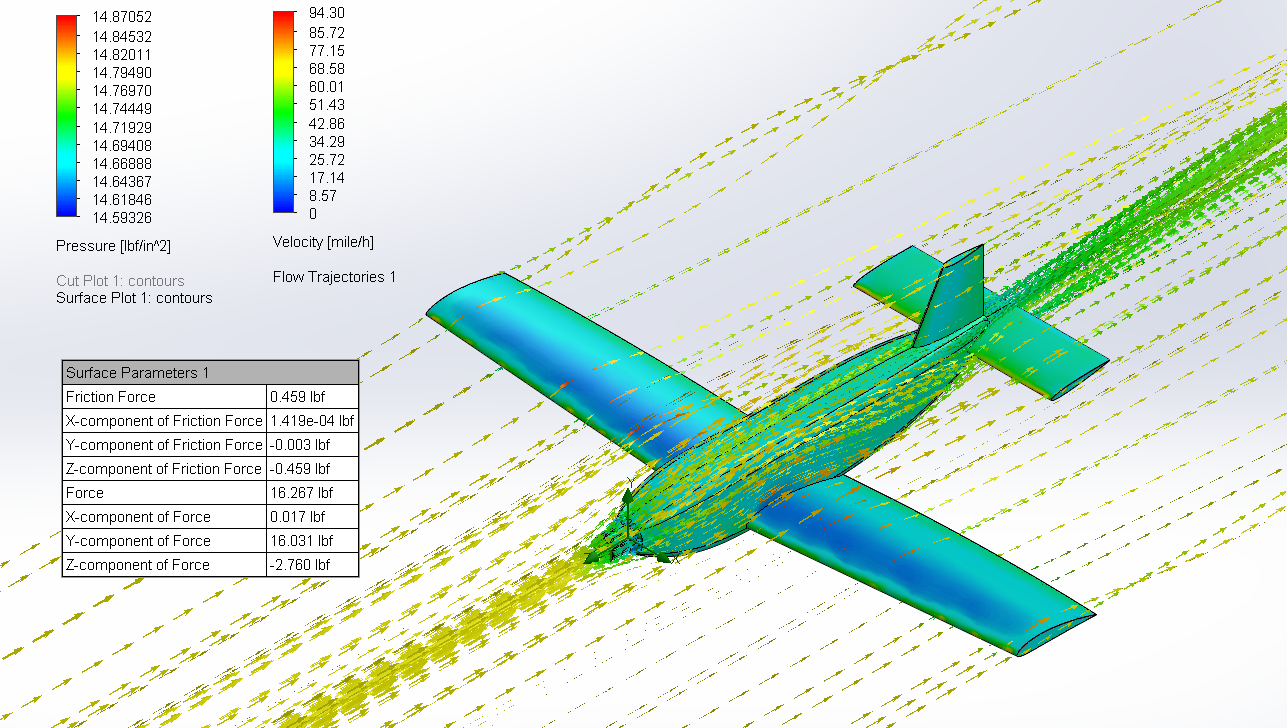Select the 'Y-component of Friction Force' row label
1287x728 pixels.
(163, 445)
